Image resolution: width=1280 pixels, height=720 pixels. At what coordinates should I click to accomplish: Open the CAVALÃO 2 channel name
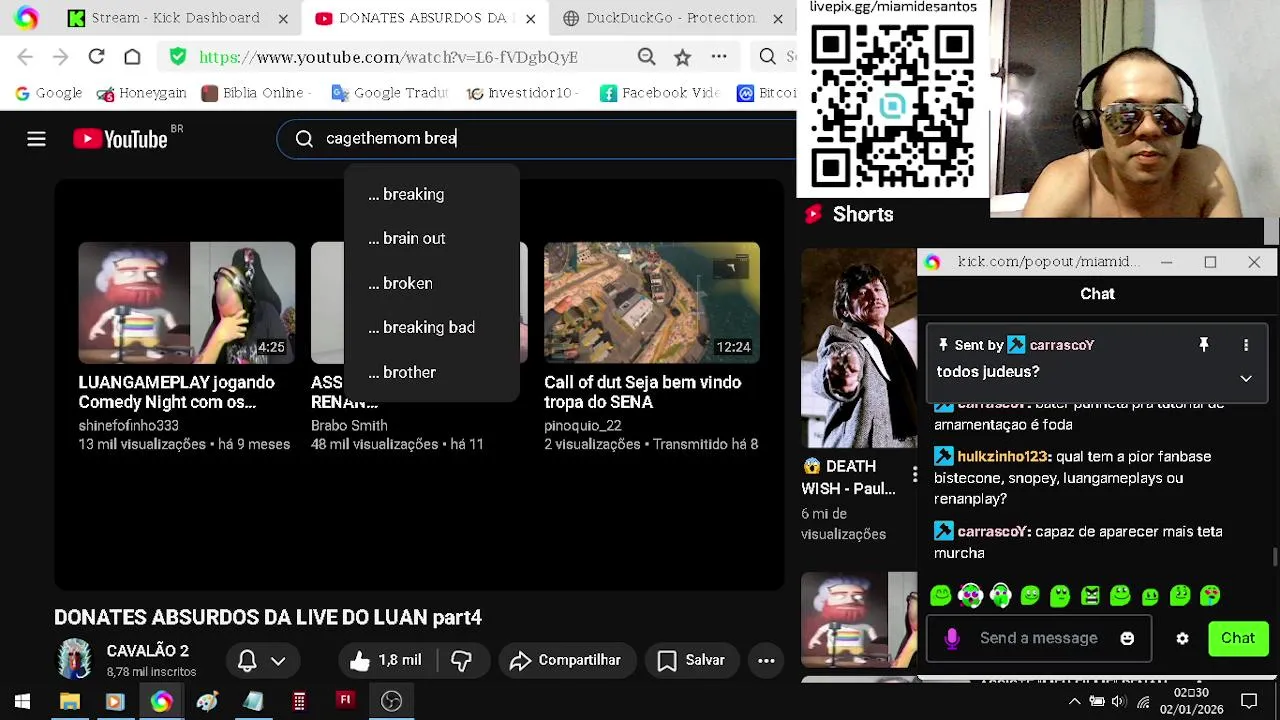pyautogui.click(x=147, y=651)
